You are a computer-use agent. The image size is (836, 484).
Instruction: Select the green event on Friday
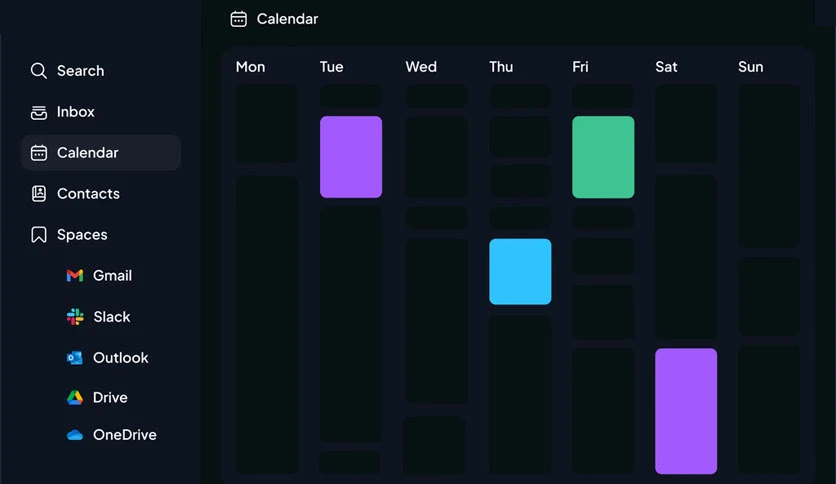[603, 157]
